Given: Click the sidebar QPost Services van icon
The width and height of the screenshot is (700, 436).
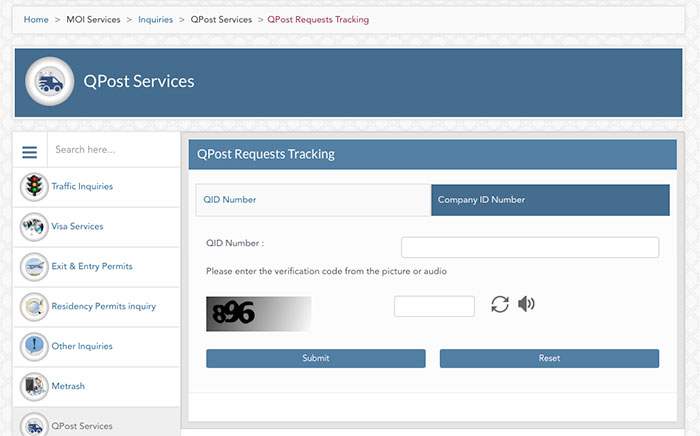Looking at the screenshot, I should pos(34,426).
